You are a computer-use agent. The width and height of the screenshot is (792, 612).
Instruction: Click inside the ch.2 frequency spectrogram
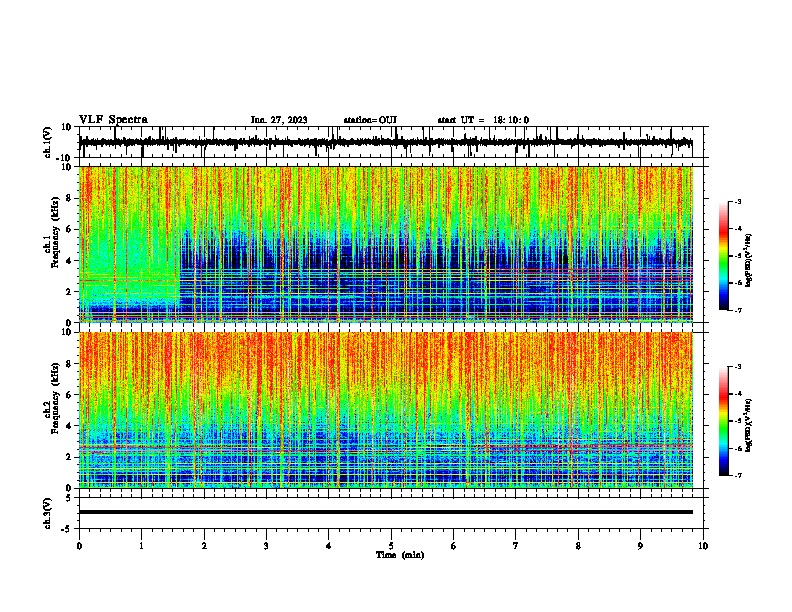point(386,410)
